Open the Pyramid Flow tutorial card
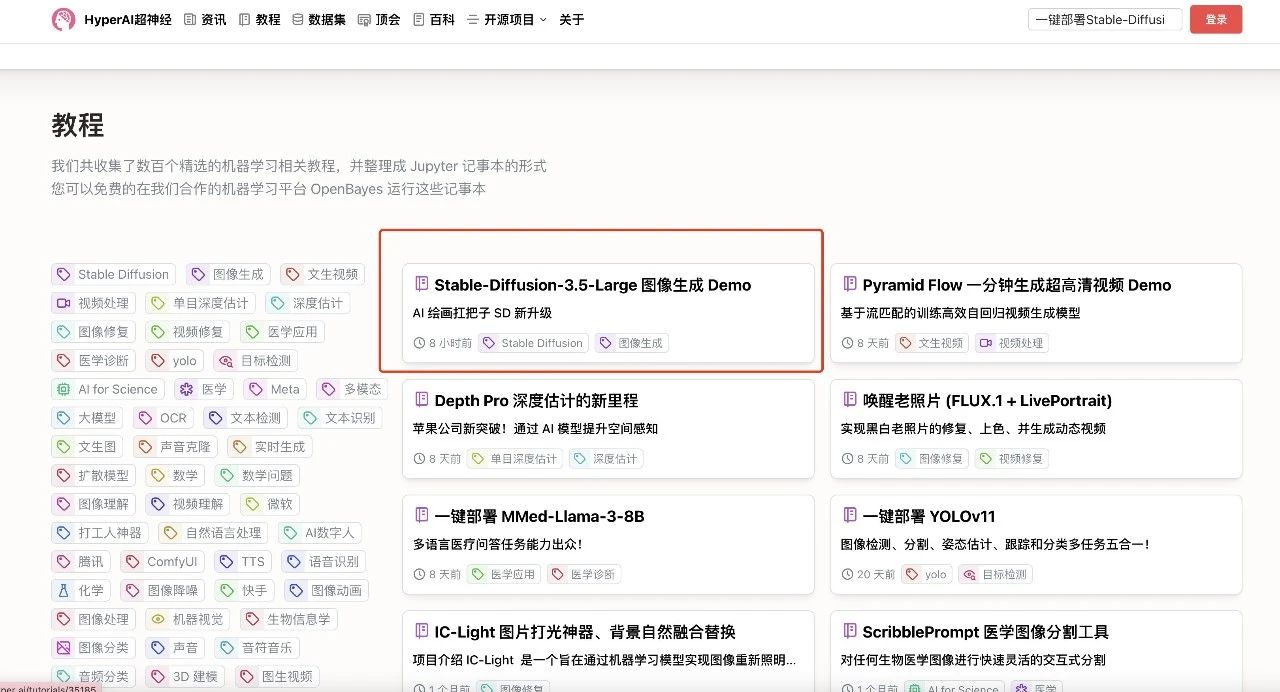The width and height of the screenshot is (1280, 692). (x=1016, y=285)
